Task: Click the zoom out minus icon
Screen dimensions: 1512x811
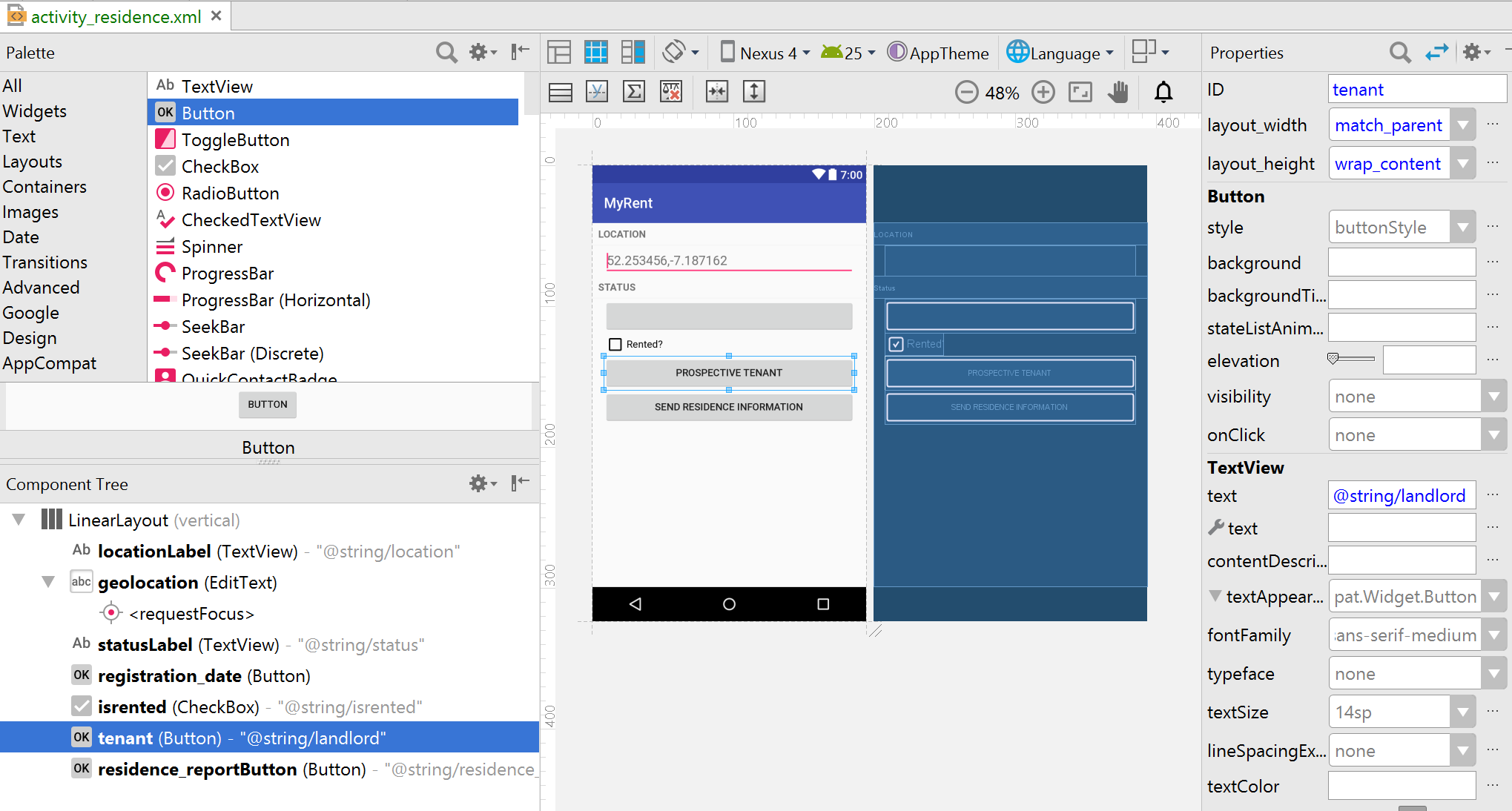Action: pos(966,93)
